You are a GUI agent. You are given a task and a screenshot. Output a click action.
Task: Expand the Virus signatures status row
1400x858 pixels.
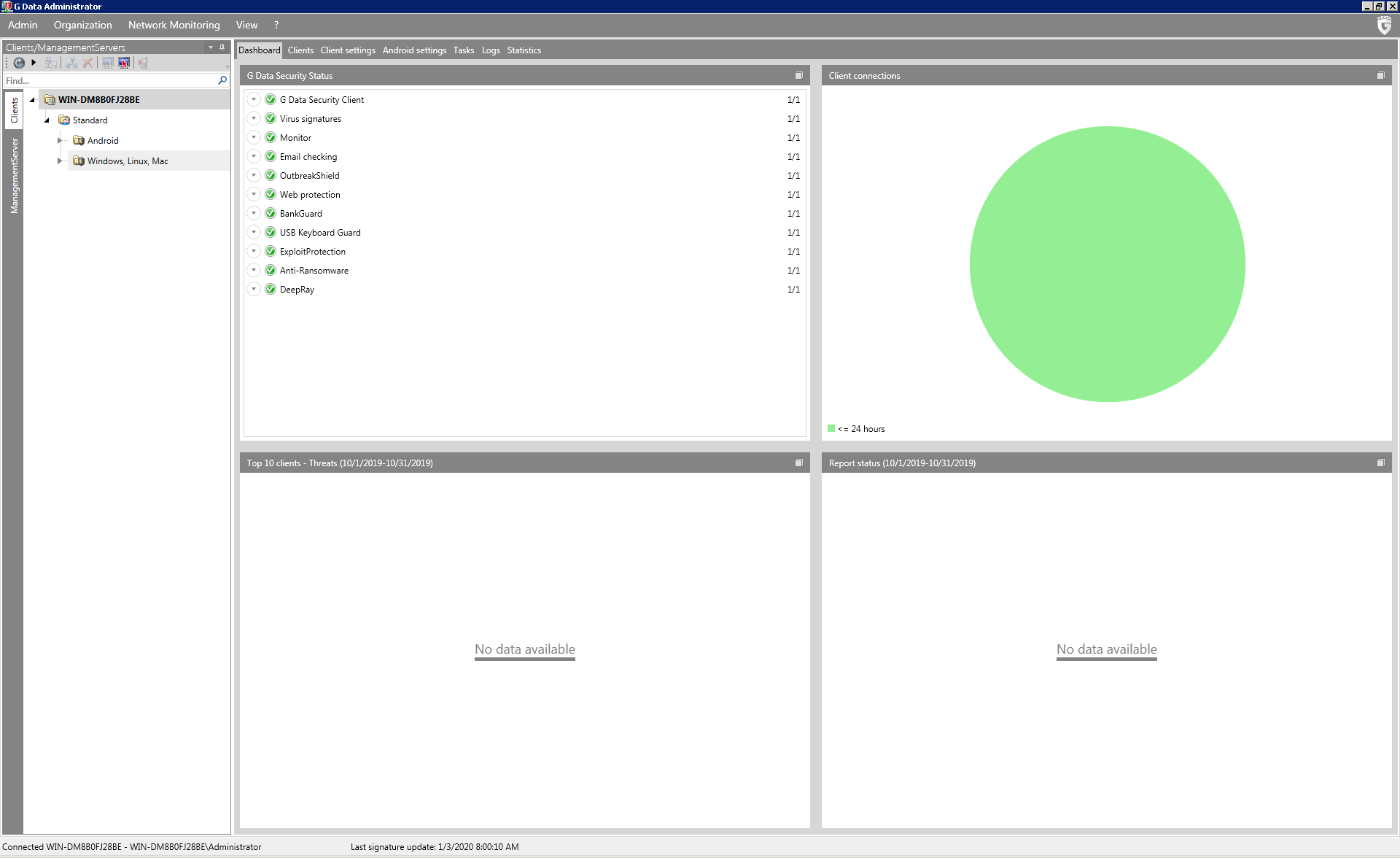point(254,119)
